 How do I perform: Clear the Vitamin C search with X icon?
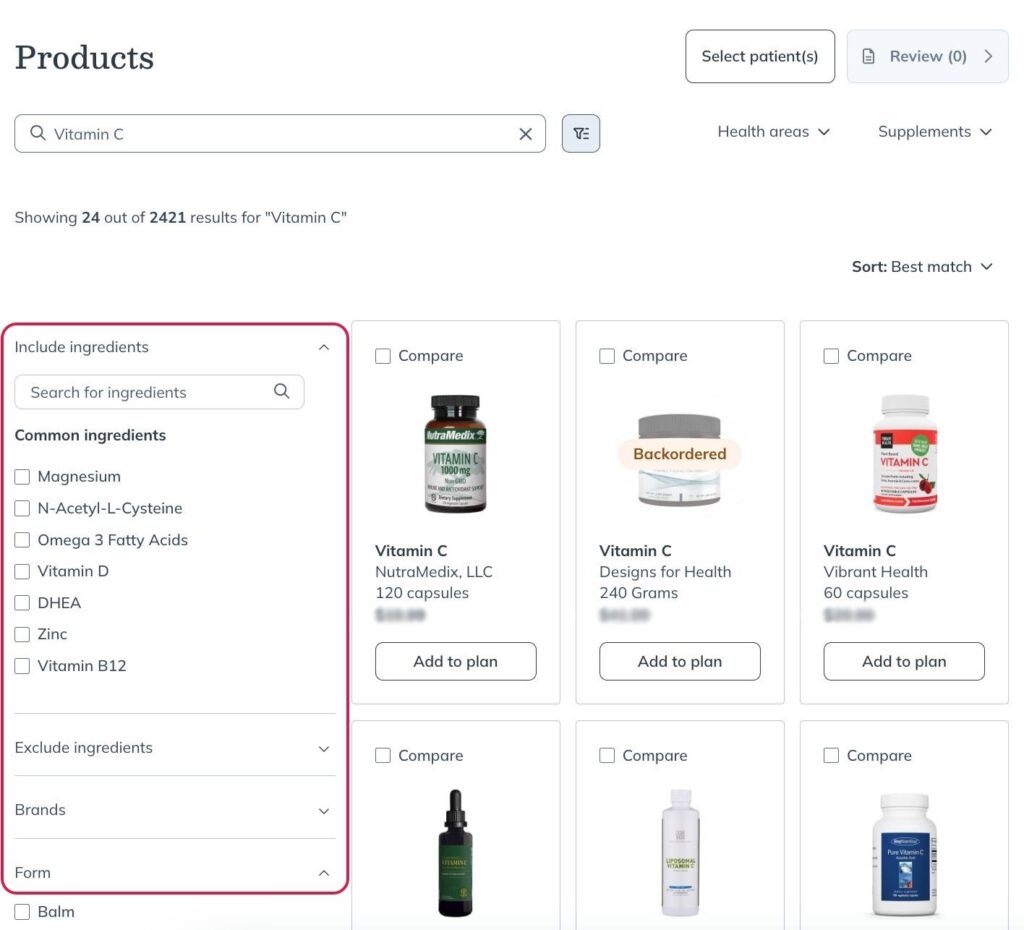point(525,134)
